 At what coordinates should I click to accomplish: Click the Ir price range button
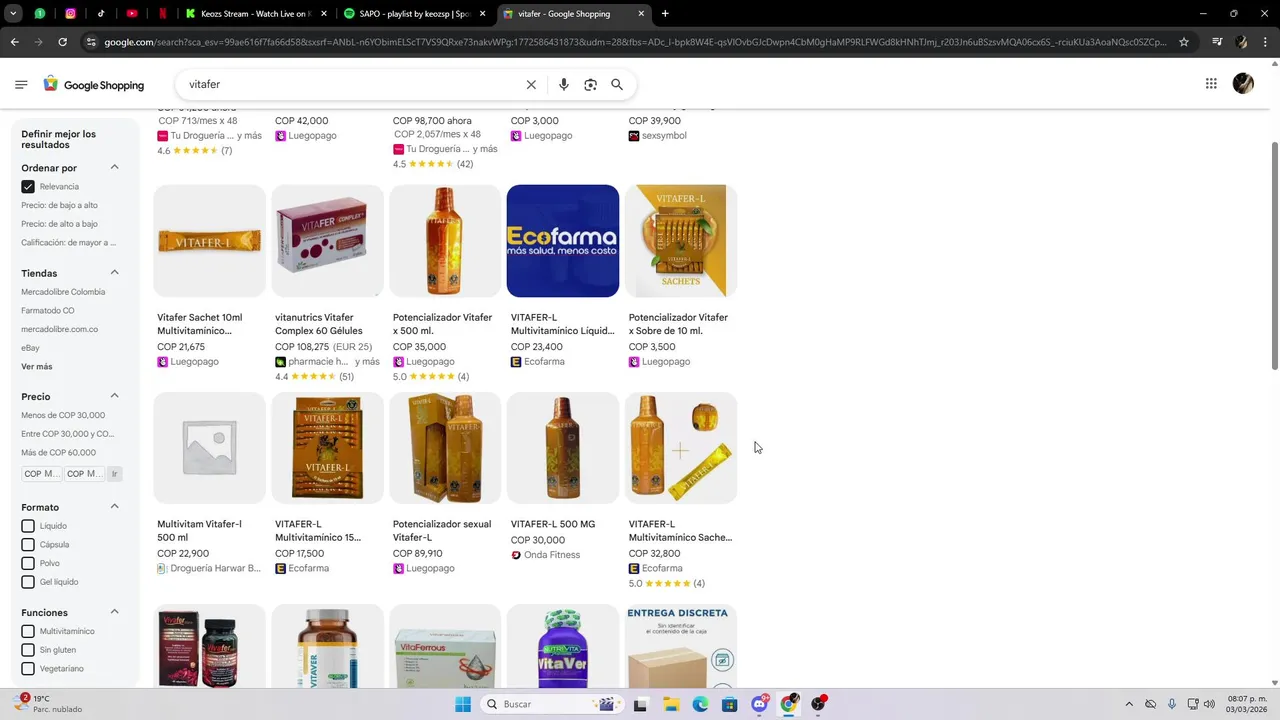[x=114, y=474]
